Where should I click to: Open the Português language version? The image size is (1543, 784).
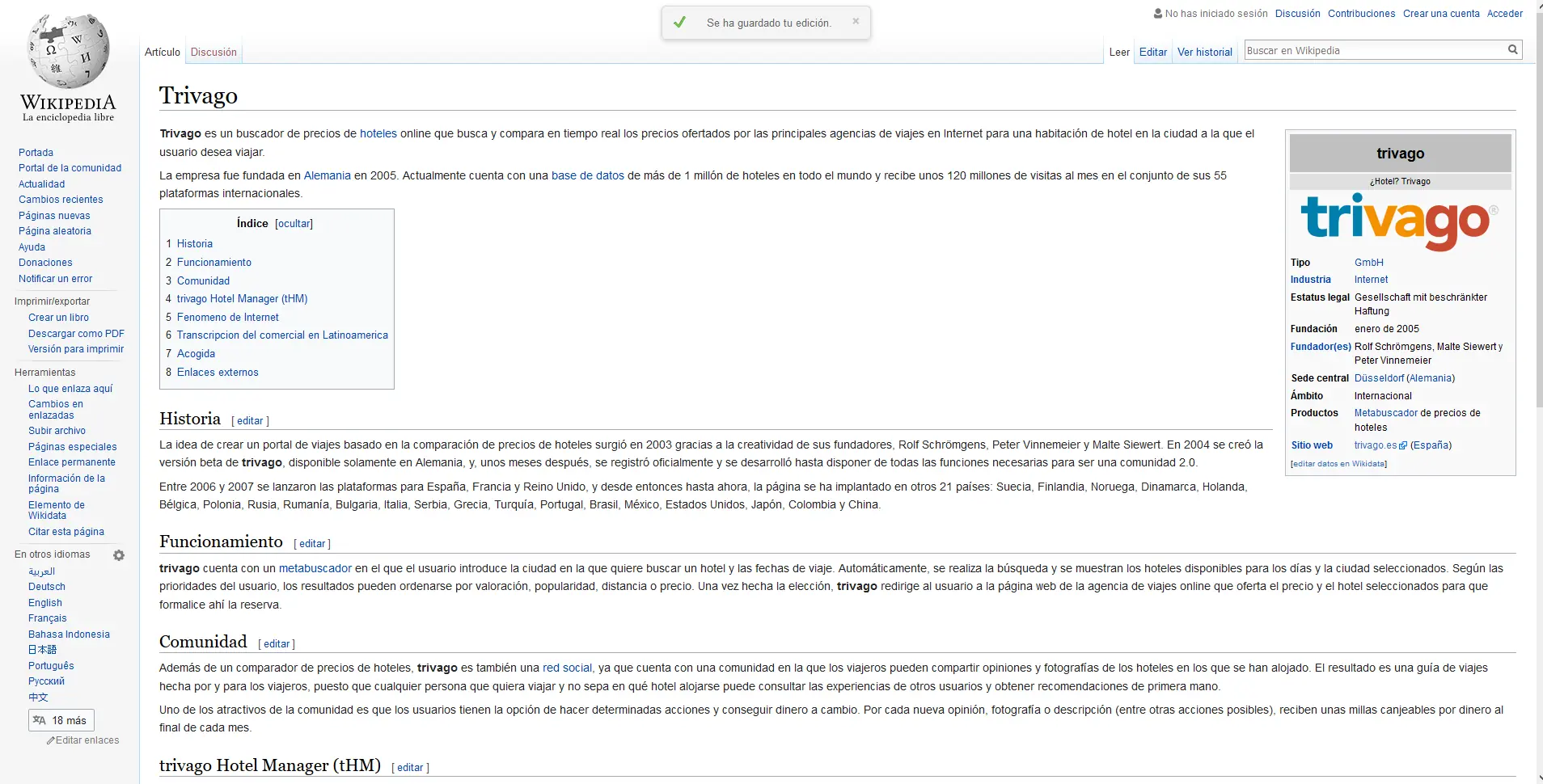[x=51, y=666]
